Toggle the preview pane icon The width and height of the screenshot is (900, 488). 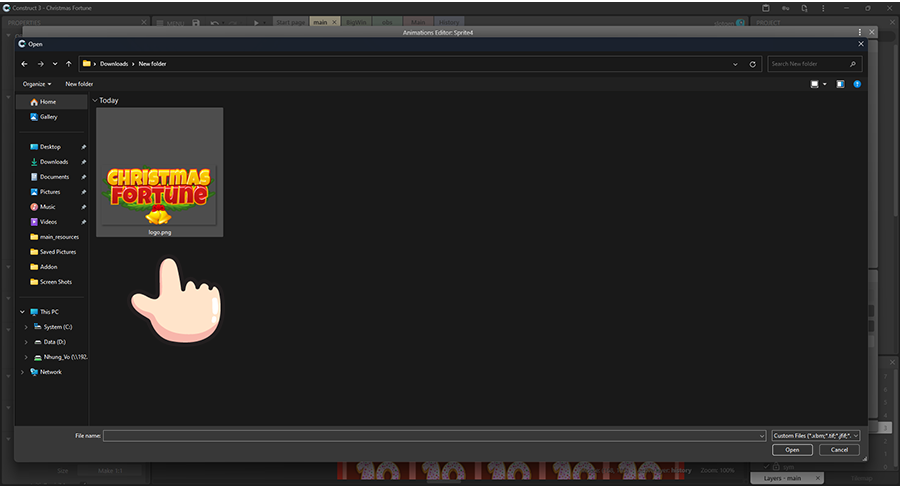pos(840,84)
